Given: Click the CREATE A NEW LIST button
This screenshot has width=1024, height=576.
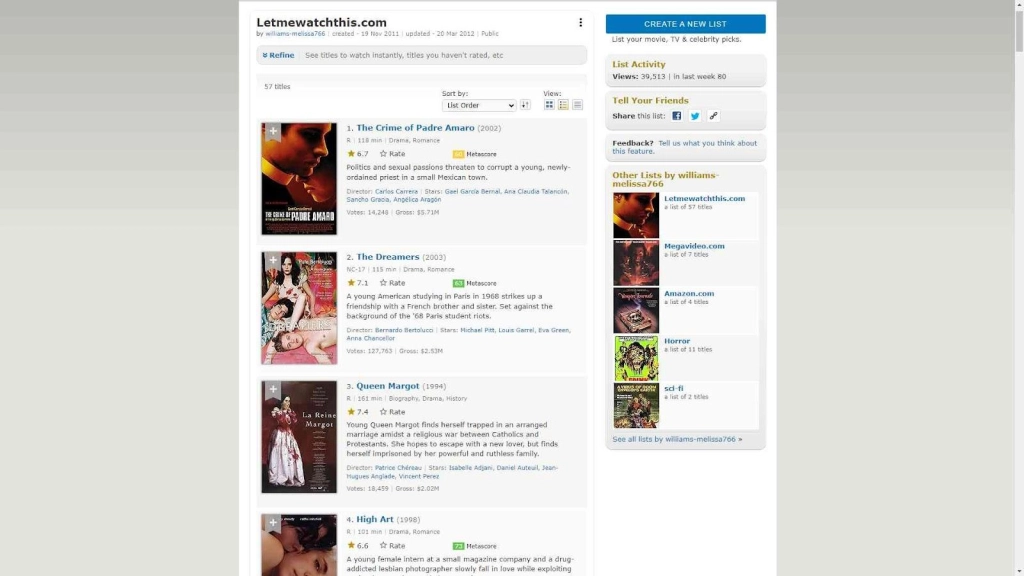Looking at the screenshot, I should 685,23.
